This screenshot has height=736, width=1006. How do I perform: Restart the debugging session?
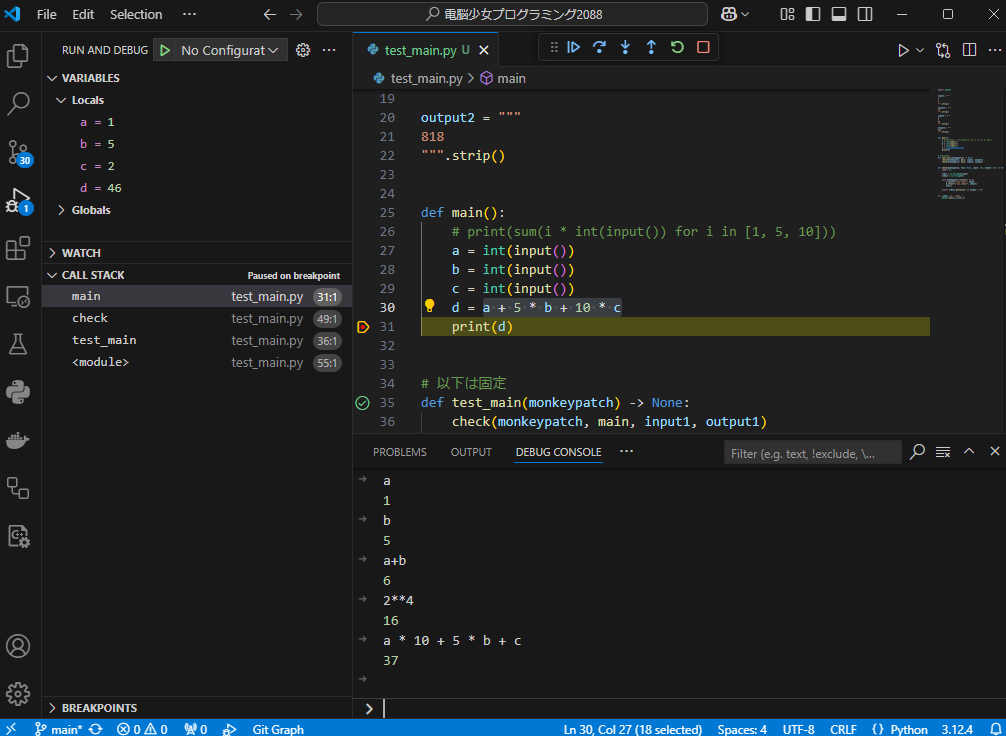677,47
